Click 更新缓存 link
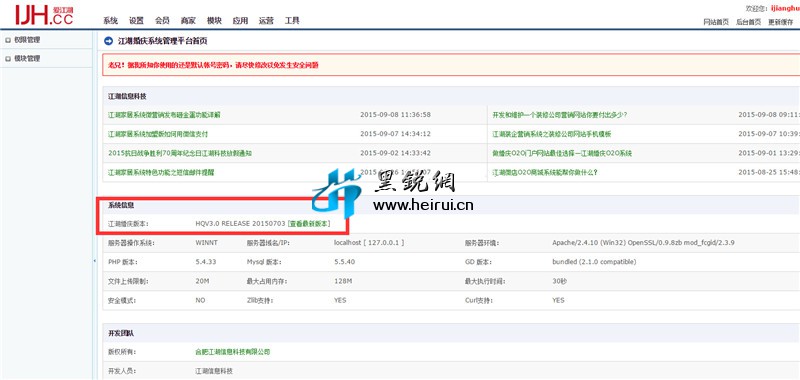Viewport: 800px width, 380px height. tap(781, 22)
